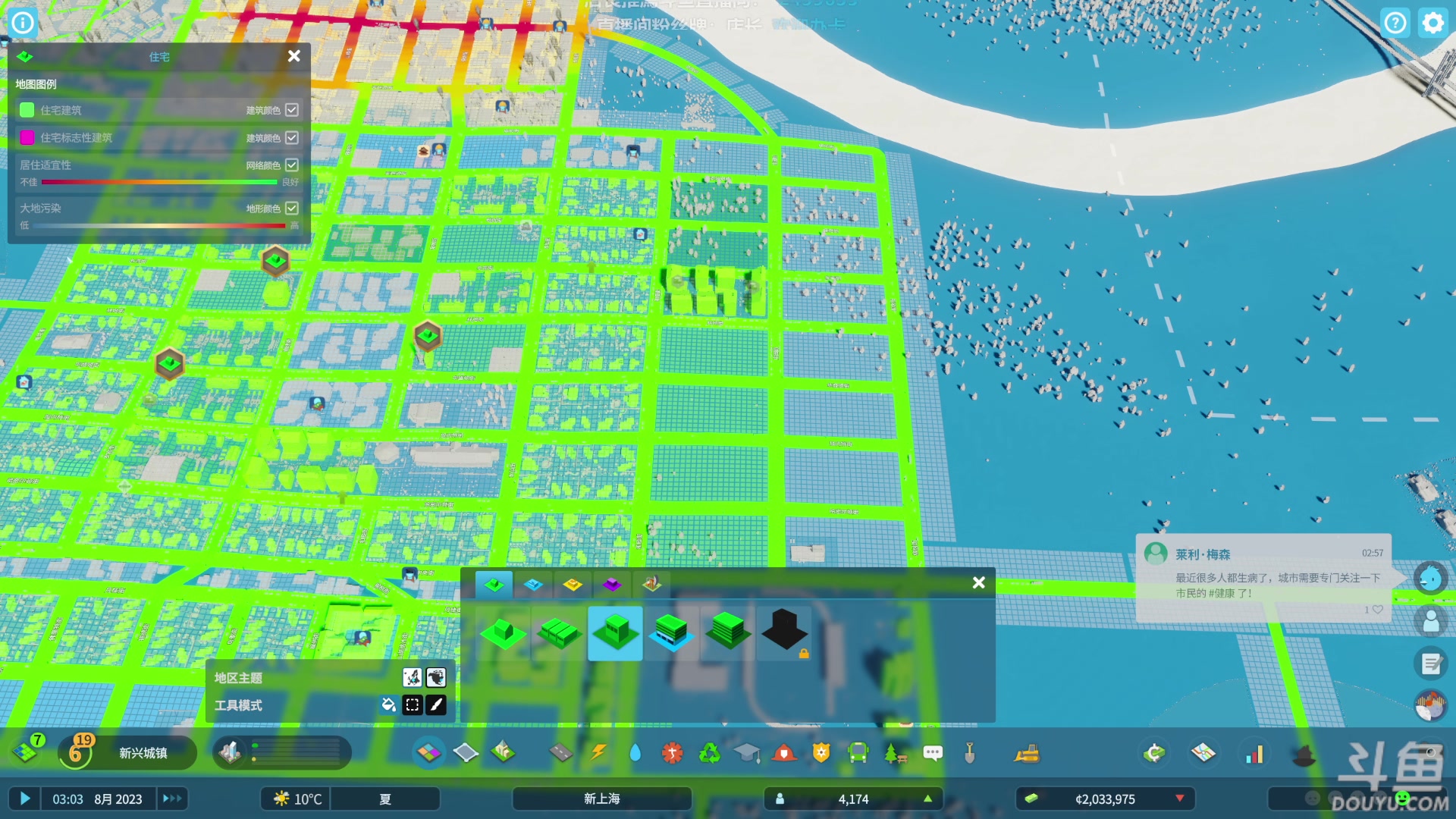Viewport: 1456px width, 819px height.
Task: Open the settings gear icon
Action: point(1432,23)
